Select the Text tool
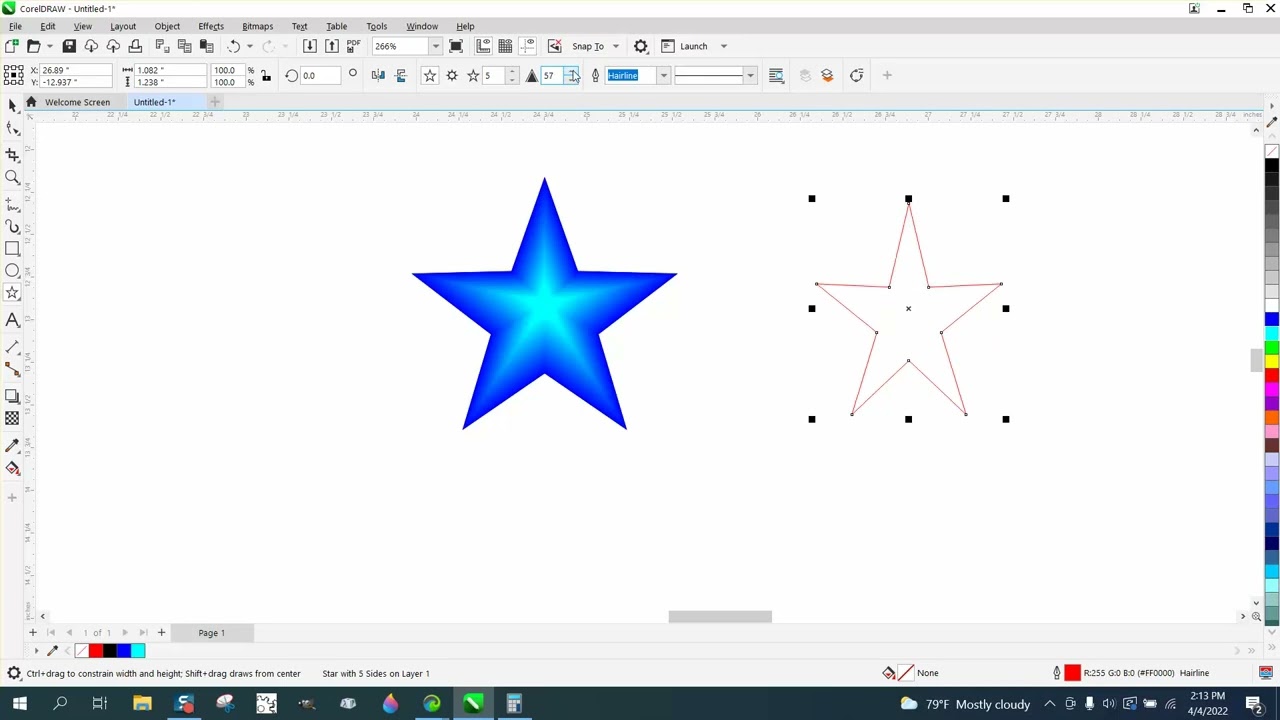 12,320
